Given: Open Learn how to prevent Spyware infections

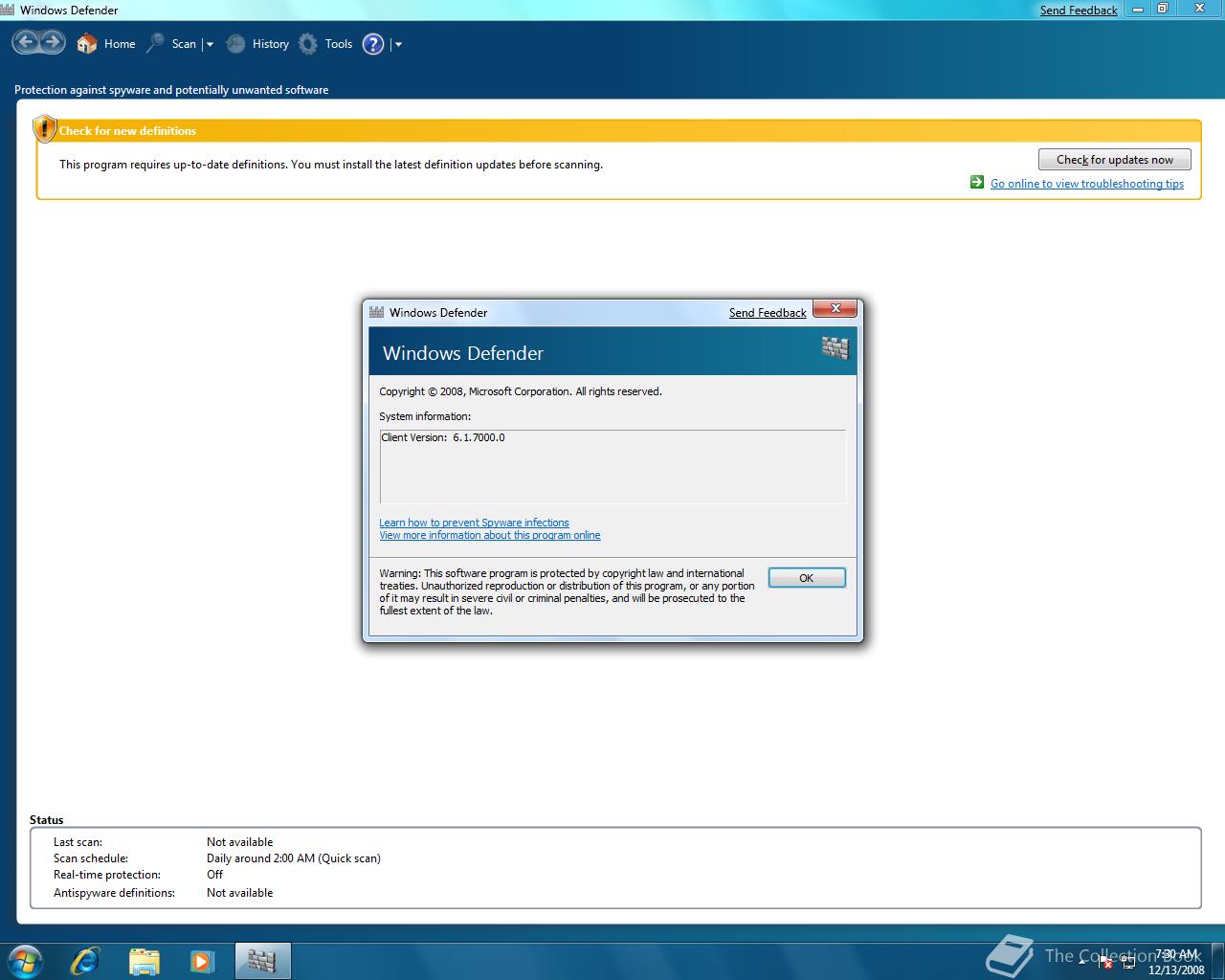Looking at the screenshot, I should click(x=474, y=523).
